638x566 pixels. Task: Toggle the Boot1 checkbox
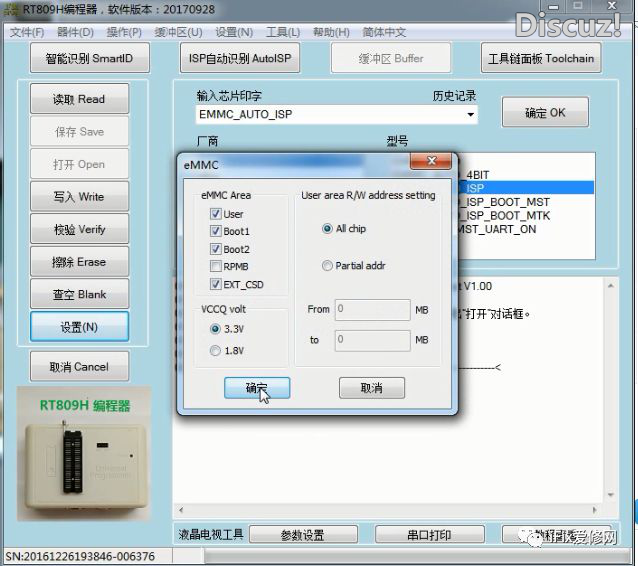(216, 231)
